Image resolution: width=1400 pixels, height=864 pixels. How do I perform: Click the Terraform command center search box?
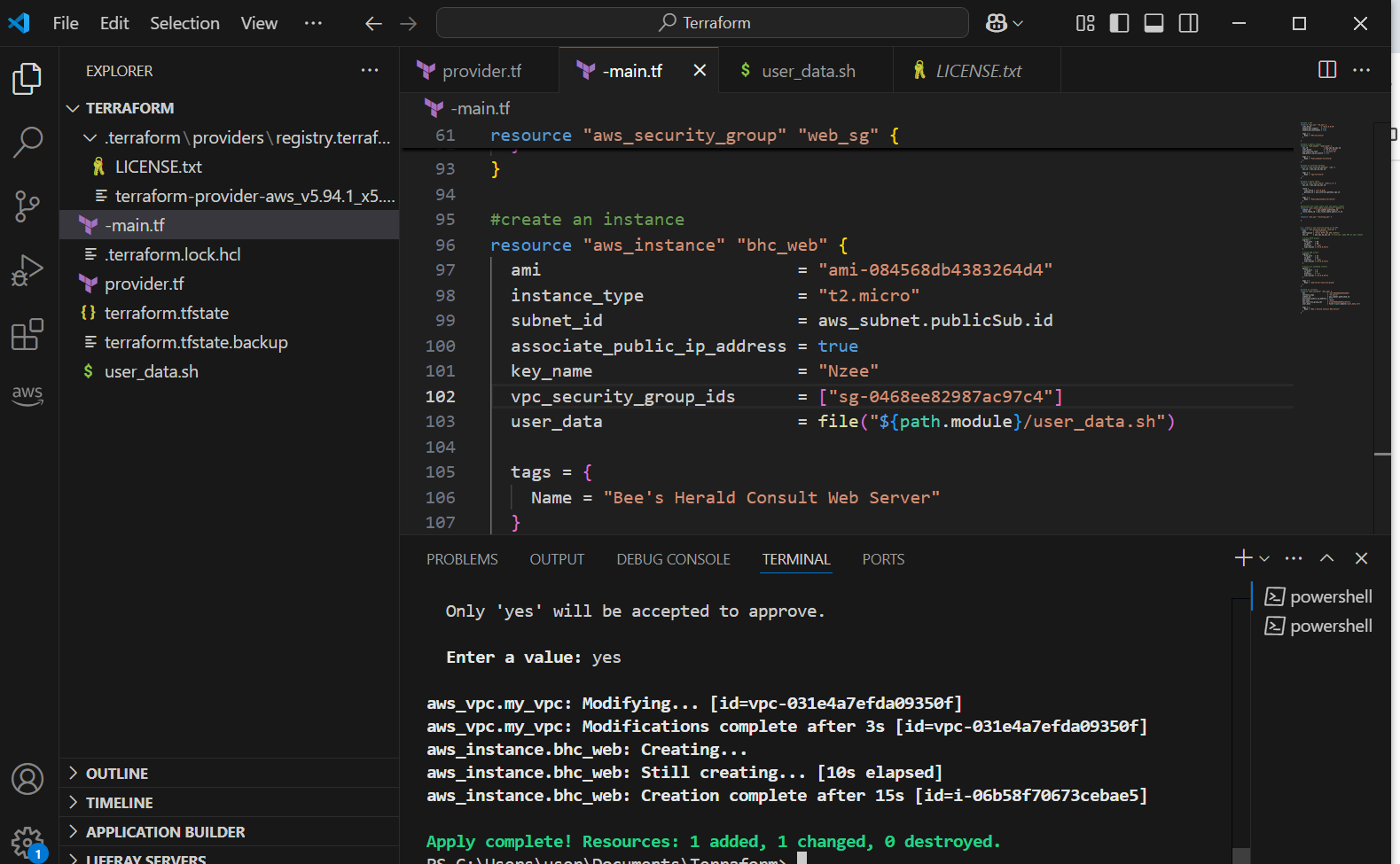702,23
